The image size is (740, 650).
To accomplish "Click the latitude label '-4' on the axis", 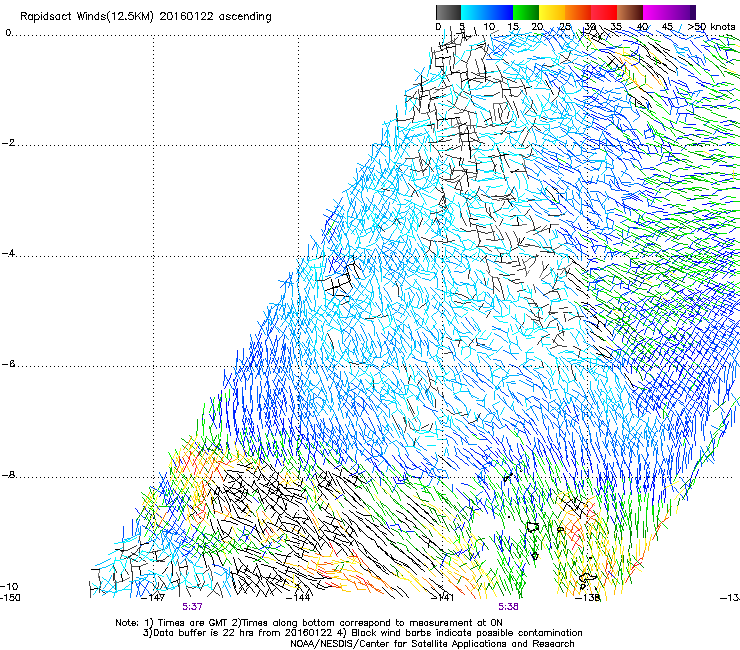I will [9, 253].
